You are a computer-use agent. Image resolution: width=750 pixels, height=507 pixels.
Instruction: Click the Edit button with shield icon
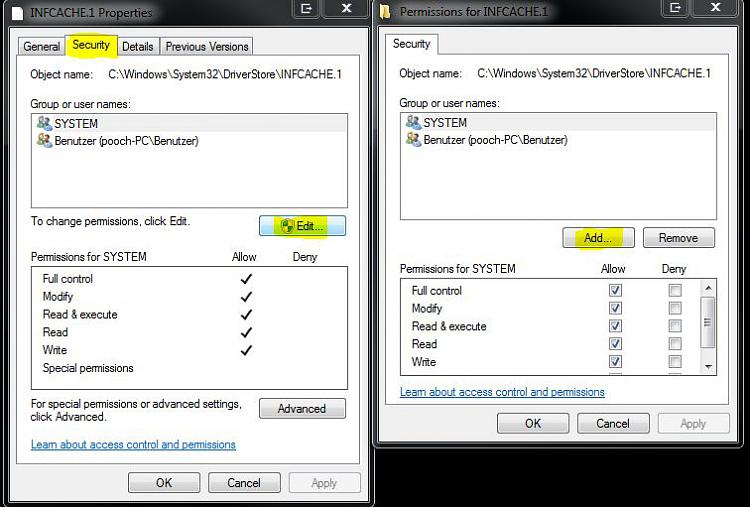pyautogui.click(x=302, y=226)
